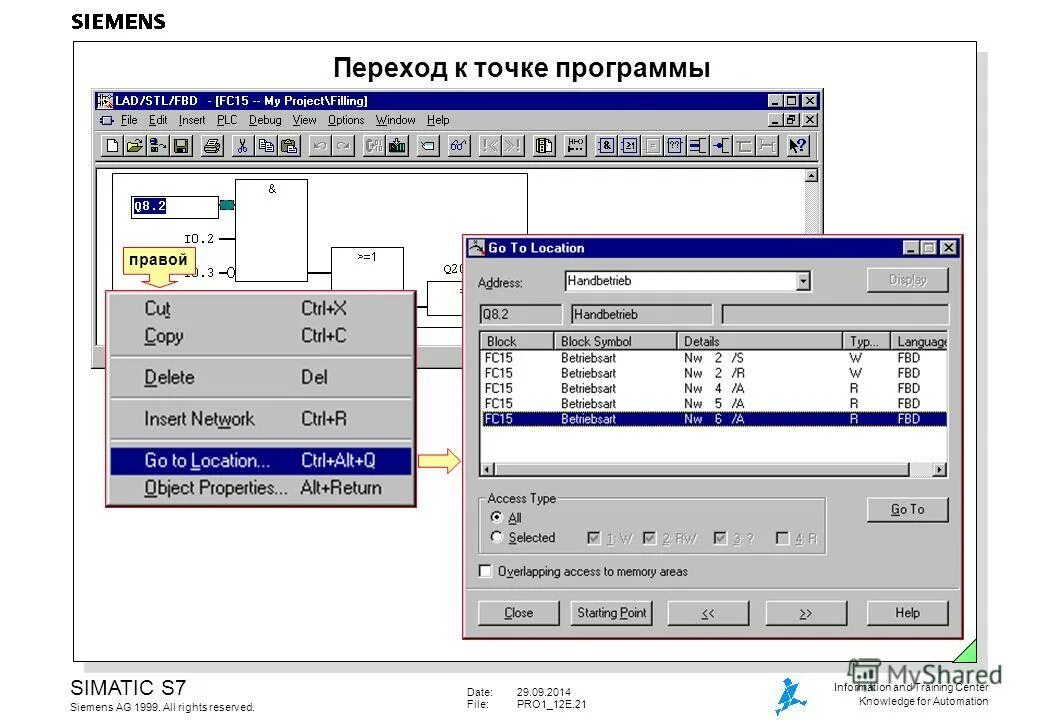The image size is (1040, 720).
Task: Select the Selected access type radio button
Action: pos(496,537)
